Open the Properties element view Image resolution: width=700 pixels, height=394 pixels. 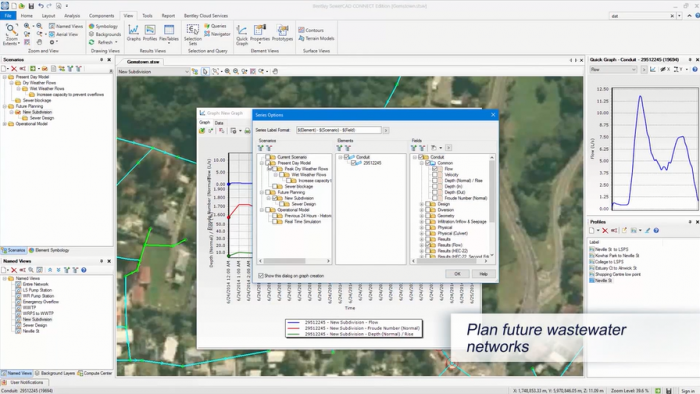[x=260, y=33]
